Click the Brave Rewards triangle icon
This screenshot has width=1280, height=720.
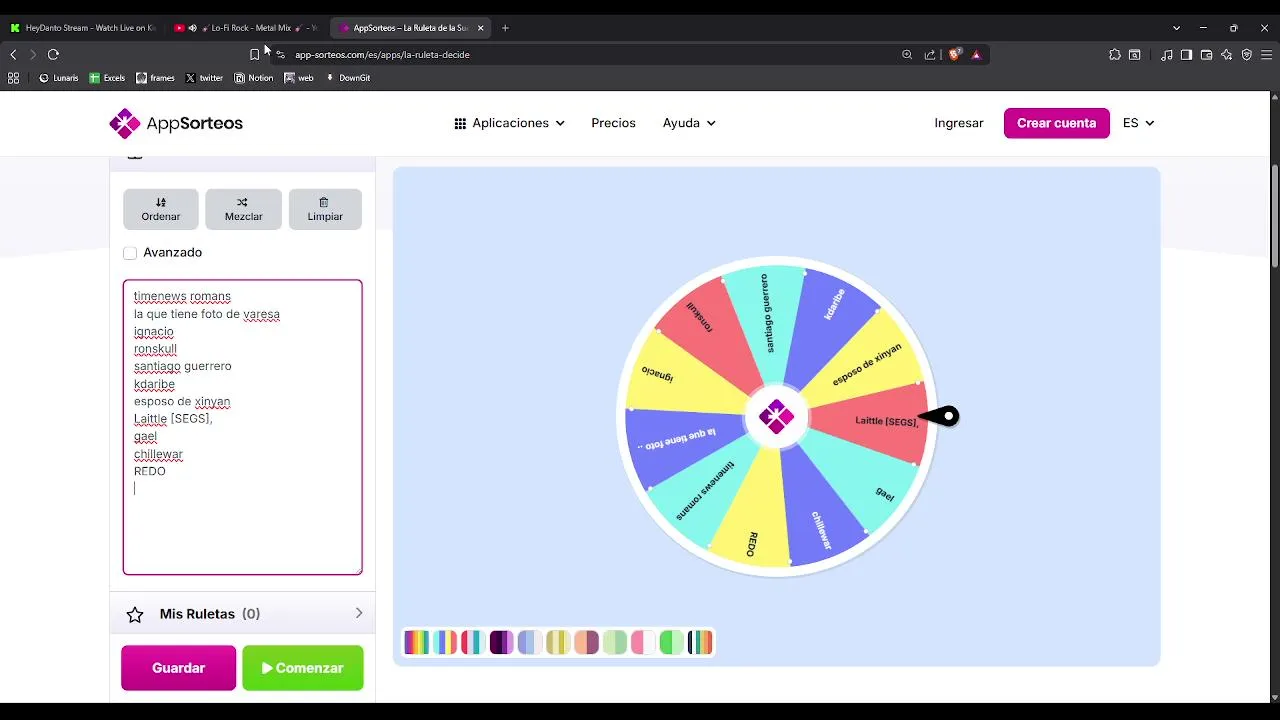tap(976, 55)
